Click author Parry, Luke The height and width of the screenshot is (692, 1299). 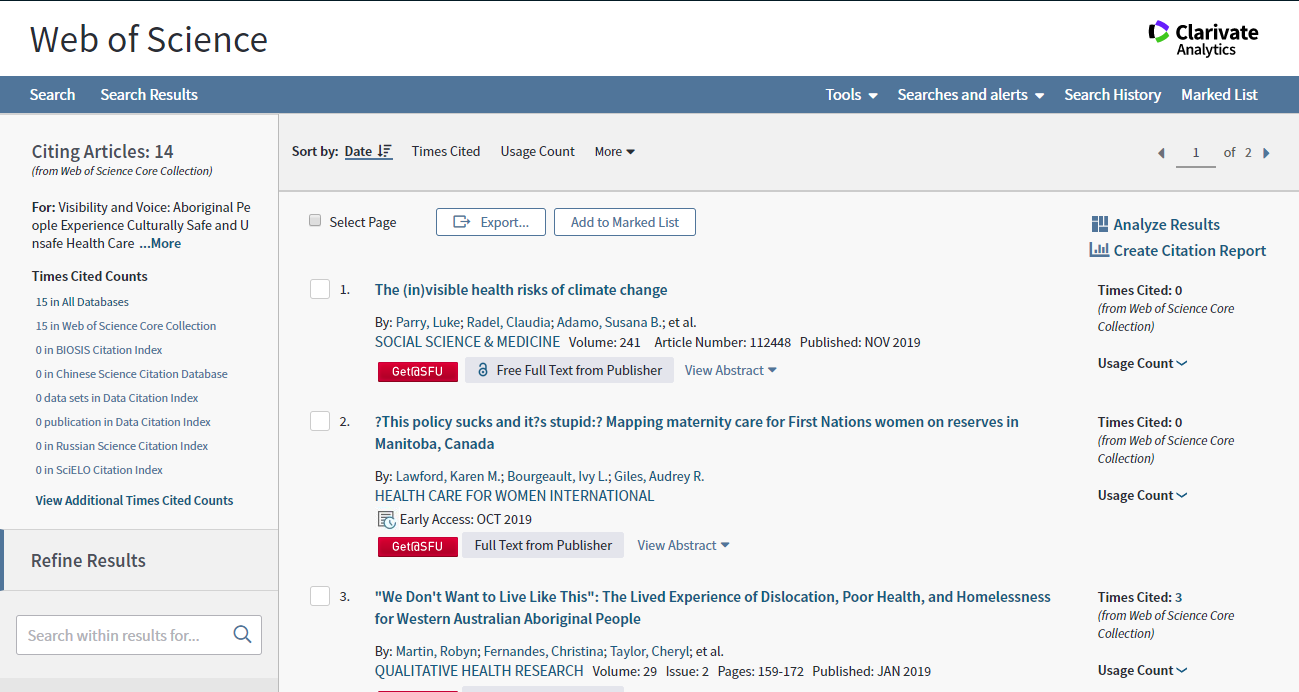[x=430, y=322]
